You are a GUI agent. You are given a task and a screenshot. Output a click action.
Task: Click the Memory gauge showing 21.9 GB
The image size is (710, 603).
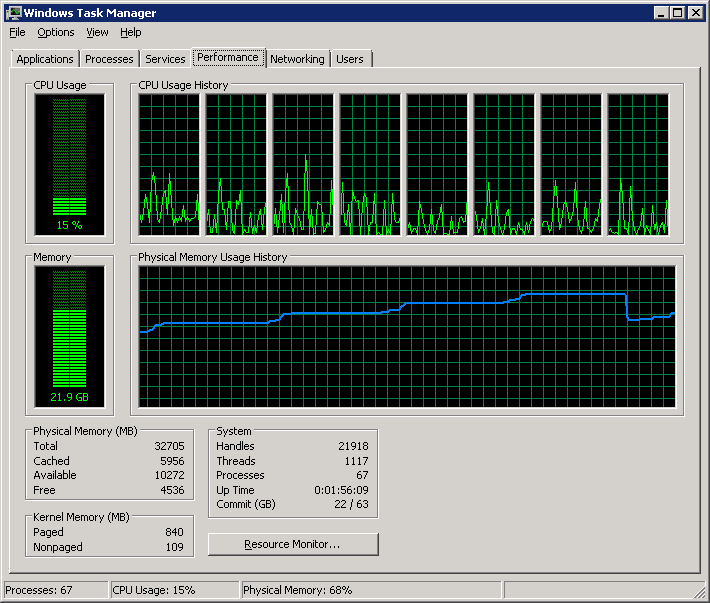[x=69, y=337]
